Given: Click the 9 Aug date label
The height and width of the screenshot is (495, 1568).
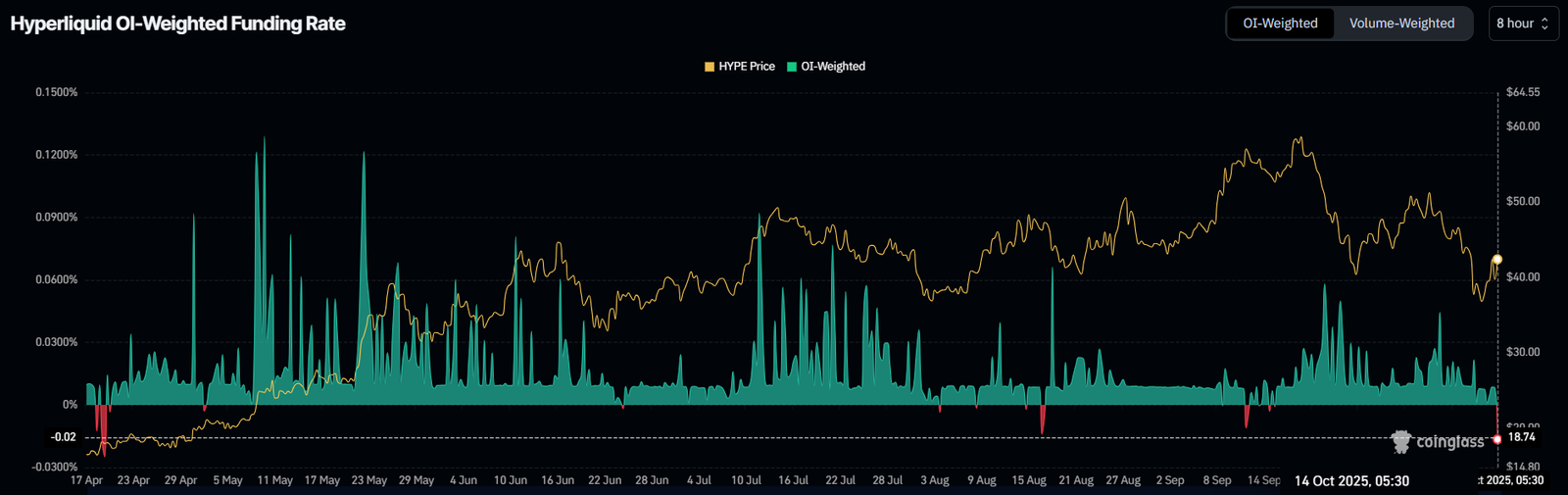Looking at the screenshot, I should [x=982, y=480].
